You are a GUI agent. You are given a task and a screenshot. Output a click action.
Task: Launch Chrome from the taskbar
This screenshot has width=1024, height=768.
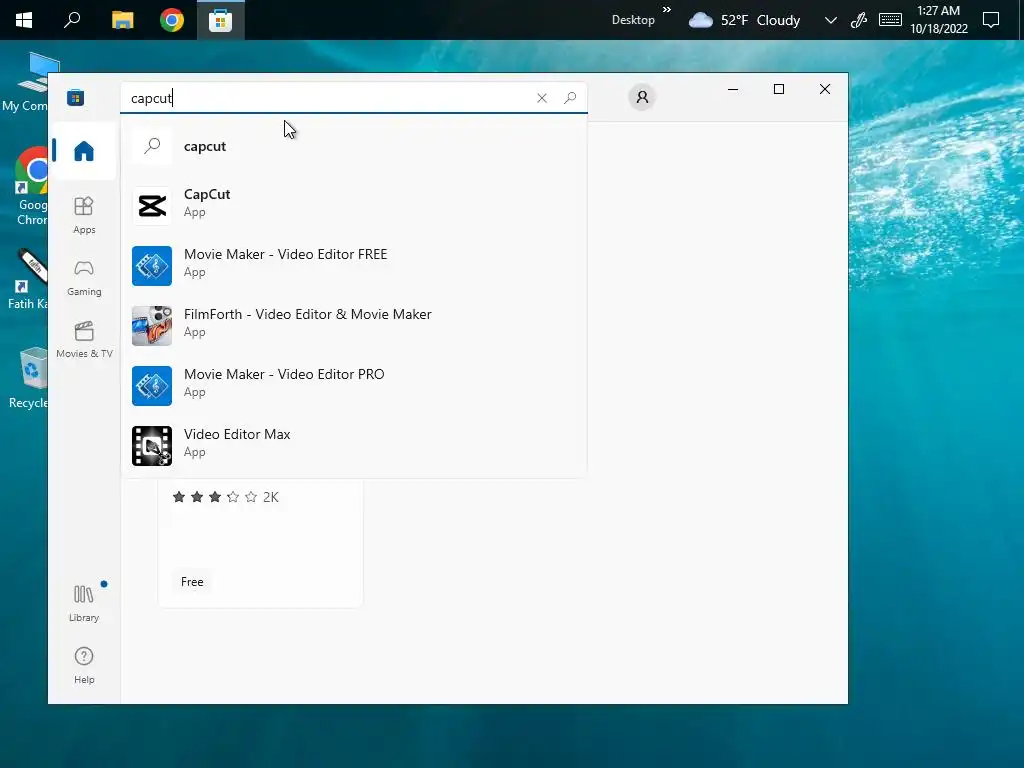[x=172, y=20]
